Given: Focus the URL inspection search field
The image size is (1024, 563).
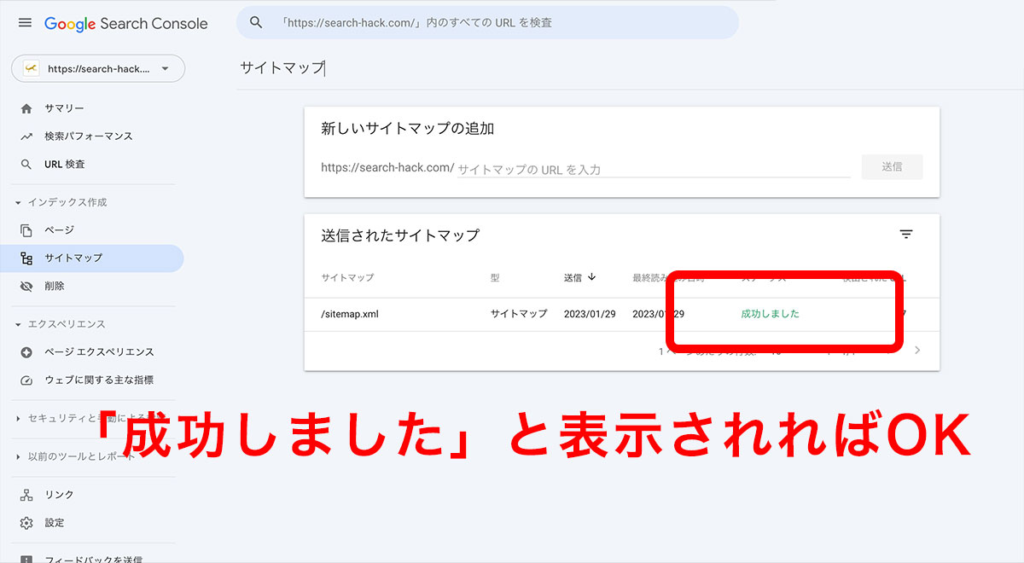Looking at the screenshot, I should 487,23.
